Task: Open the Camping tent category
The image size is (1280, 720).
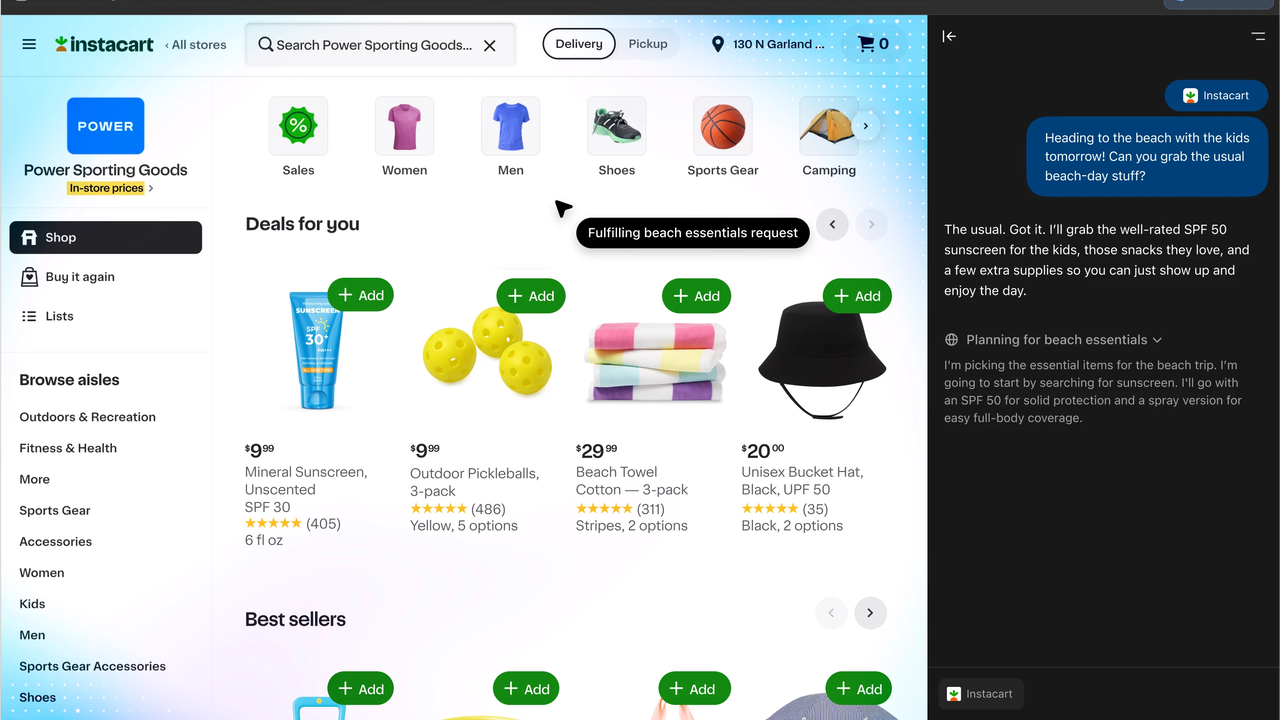Action: click(828, 126)
